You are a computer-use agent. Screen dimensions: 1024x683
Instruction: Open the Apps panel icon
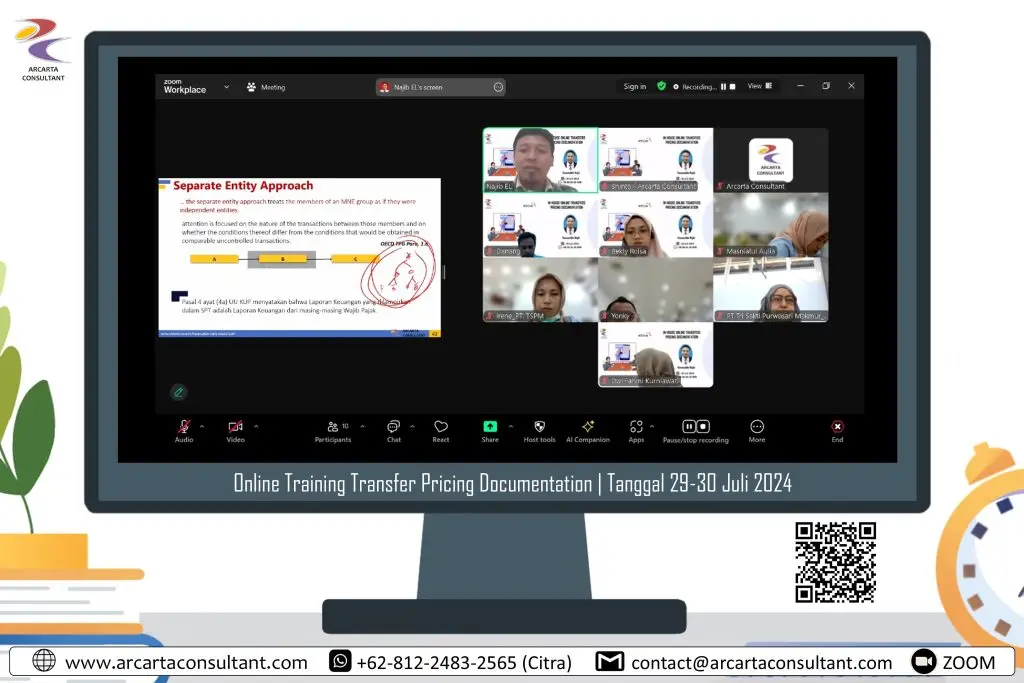636,427
